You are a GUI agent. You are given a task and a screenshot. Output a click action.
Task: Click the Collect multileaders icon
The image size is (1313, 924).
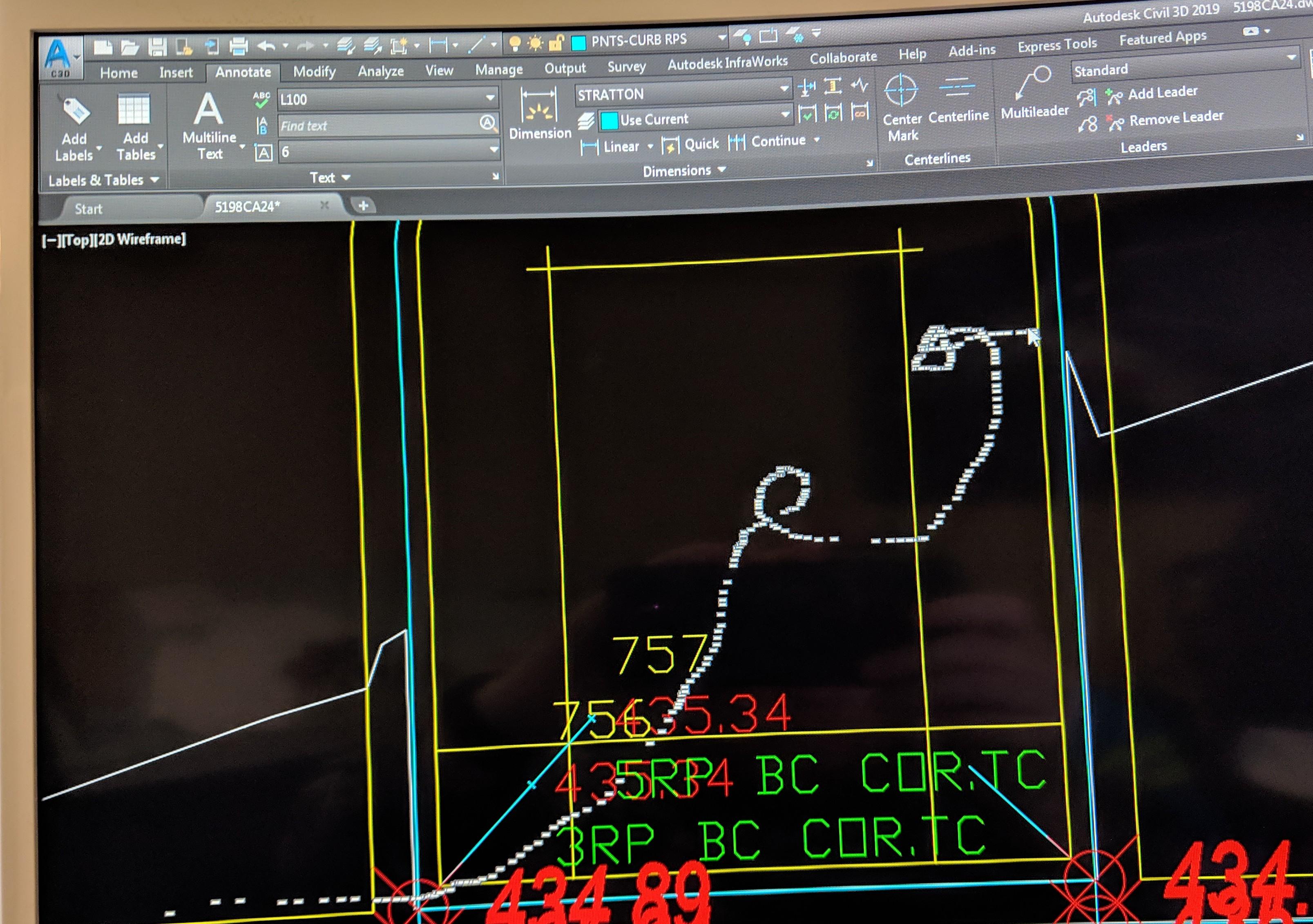click(1087, 124)
